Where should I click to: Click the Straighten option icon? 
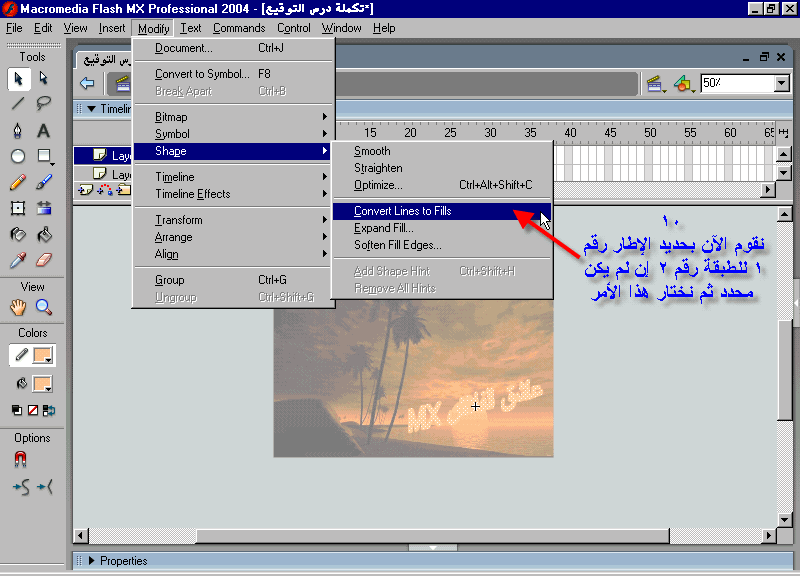tap(45, 487)
